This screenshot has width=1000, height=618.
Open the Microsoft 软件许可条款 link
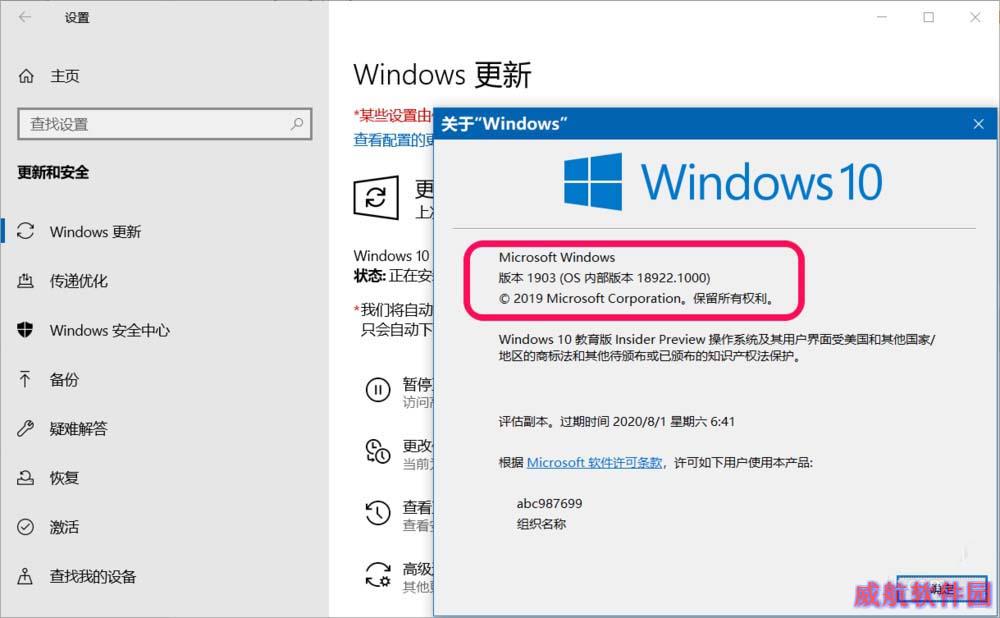[x=594, y=462]
